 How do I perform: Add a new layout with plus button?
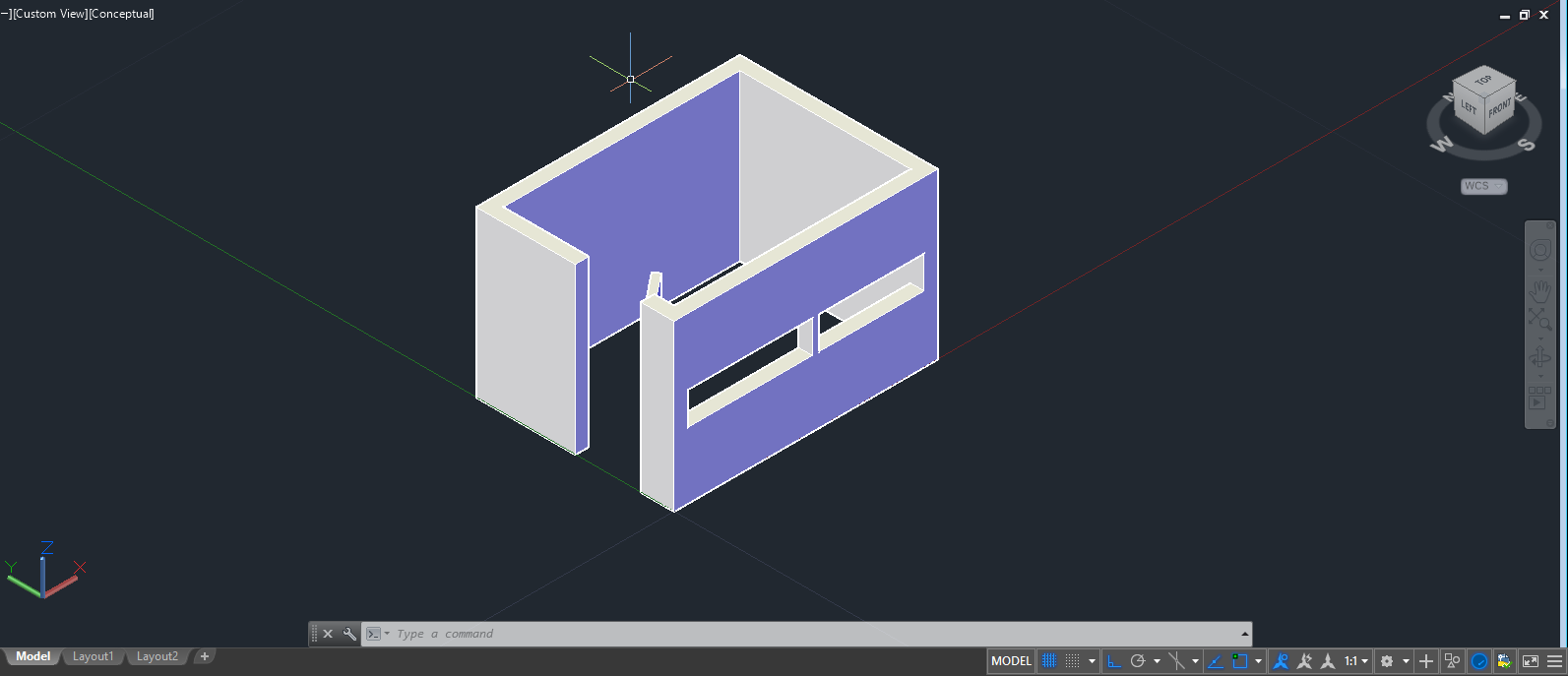click(205, 656)
